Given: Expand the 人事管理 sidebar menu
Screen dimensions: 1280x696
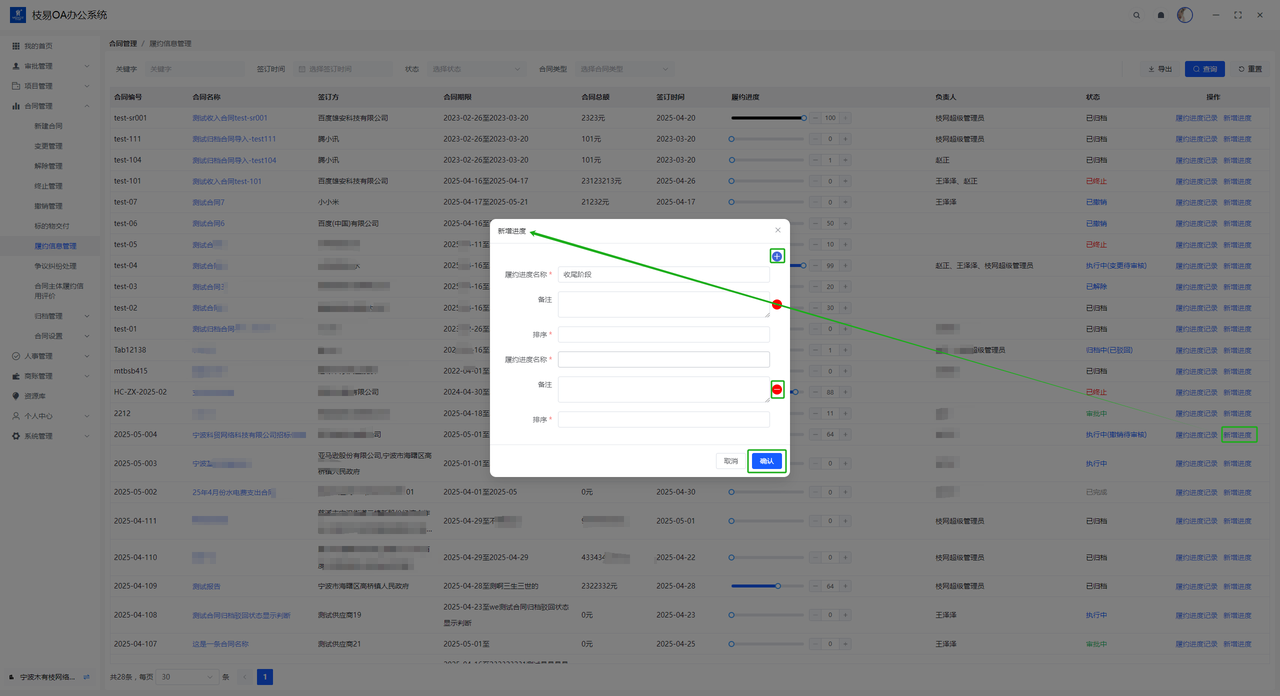Looking at the screenshot, I should (48, 356).
